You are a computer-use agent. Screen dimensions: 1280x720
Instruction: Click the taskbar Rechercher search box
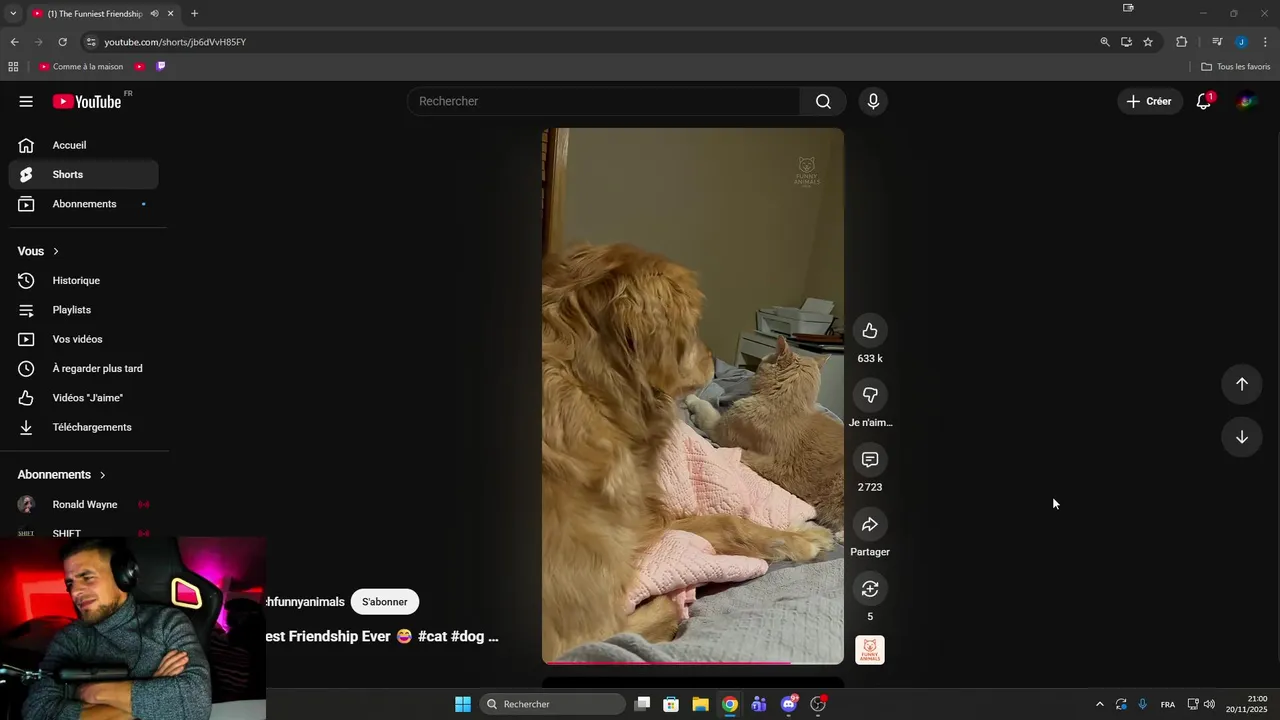tap(553, 704)
